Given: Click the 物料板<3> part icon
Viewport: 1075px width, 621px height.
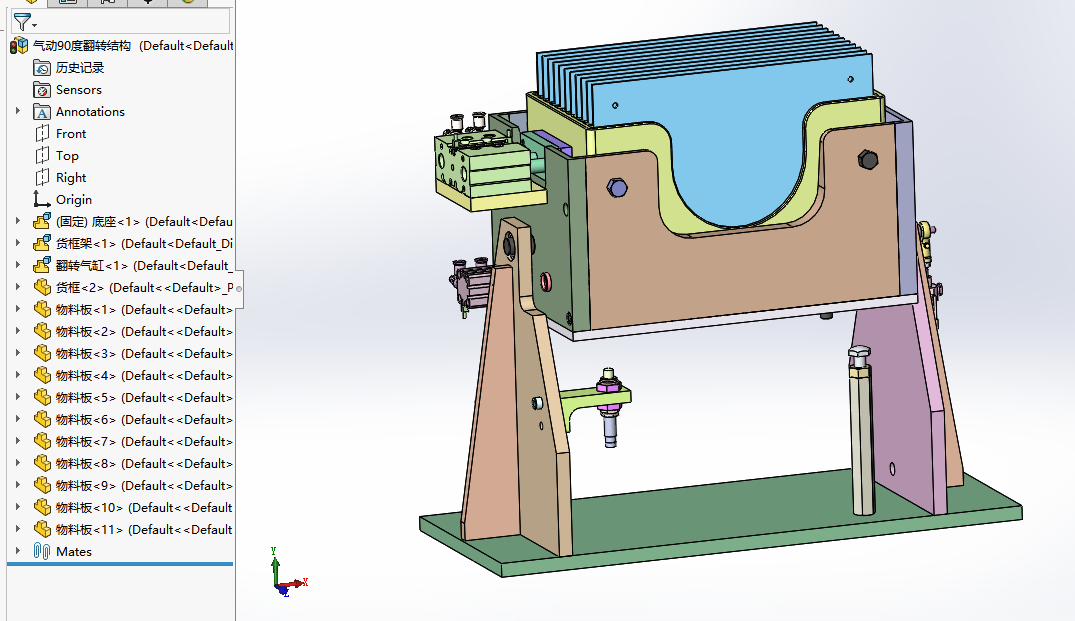Looking at the screenshot, I should (x=42, y=353).
